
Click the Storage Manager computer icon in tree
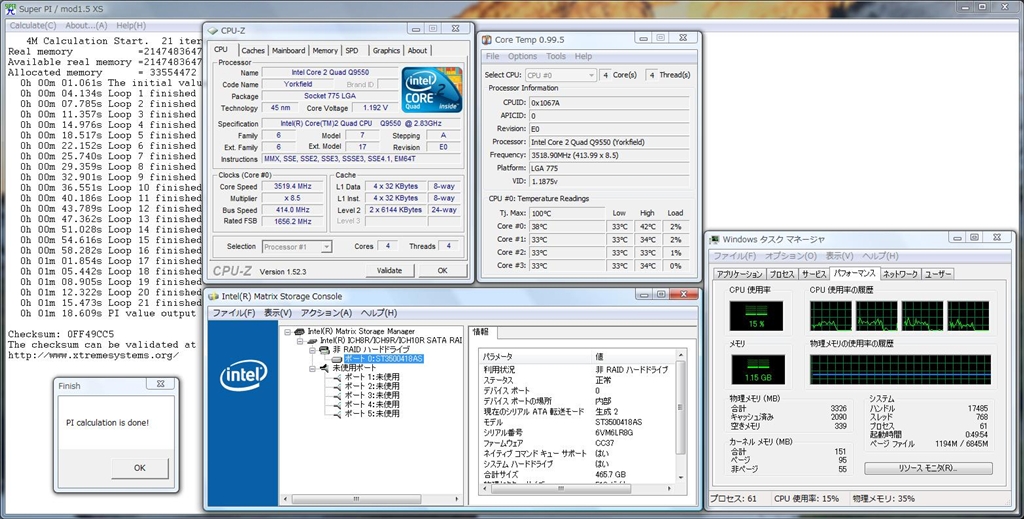point(300,332)
